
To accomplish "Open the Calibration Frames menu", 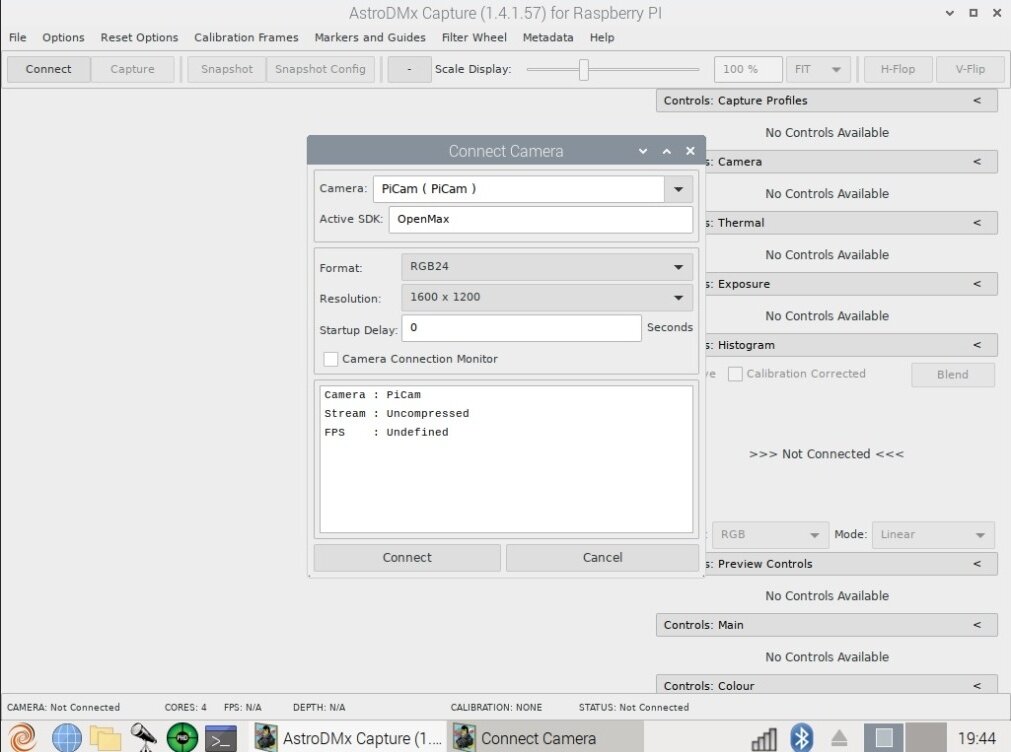I will (246, 37).
